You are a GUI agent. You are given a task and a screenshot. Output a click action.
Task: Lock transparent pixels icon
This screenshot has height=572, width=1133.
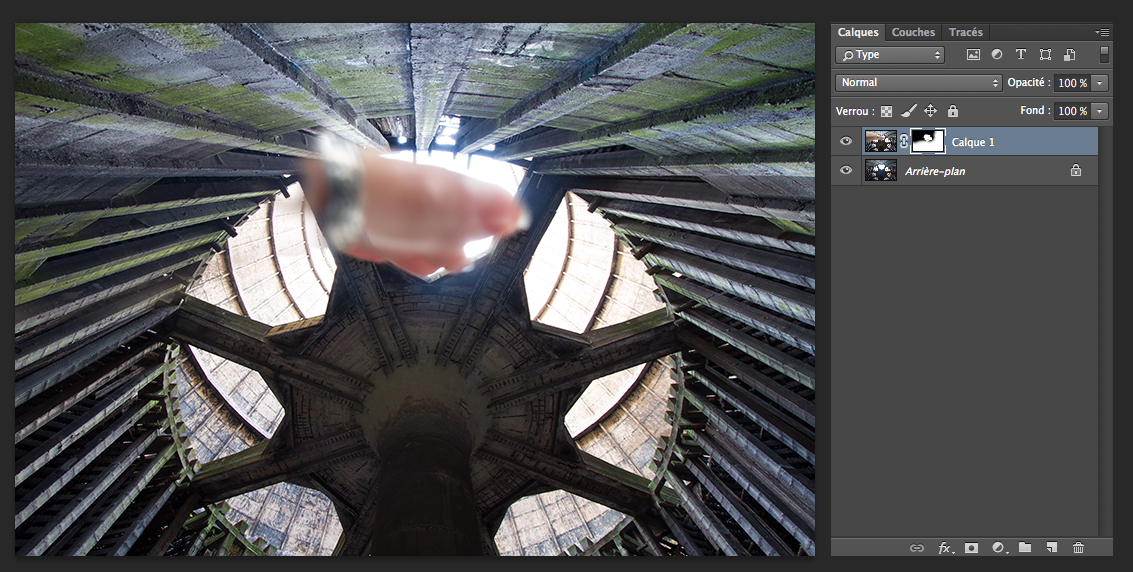coord(887,111)
